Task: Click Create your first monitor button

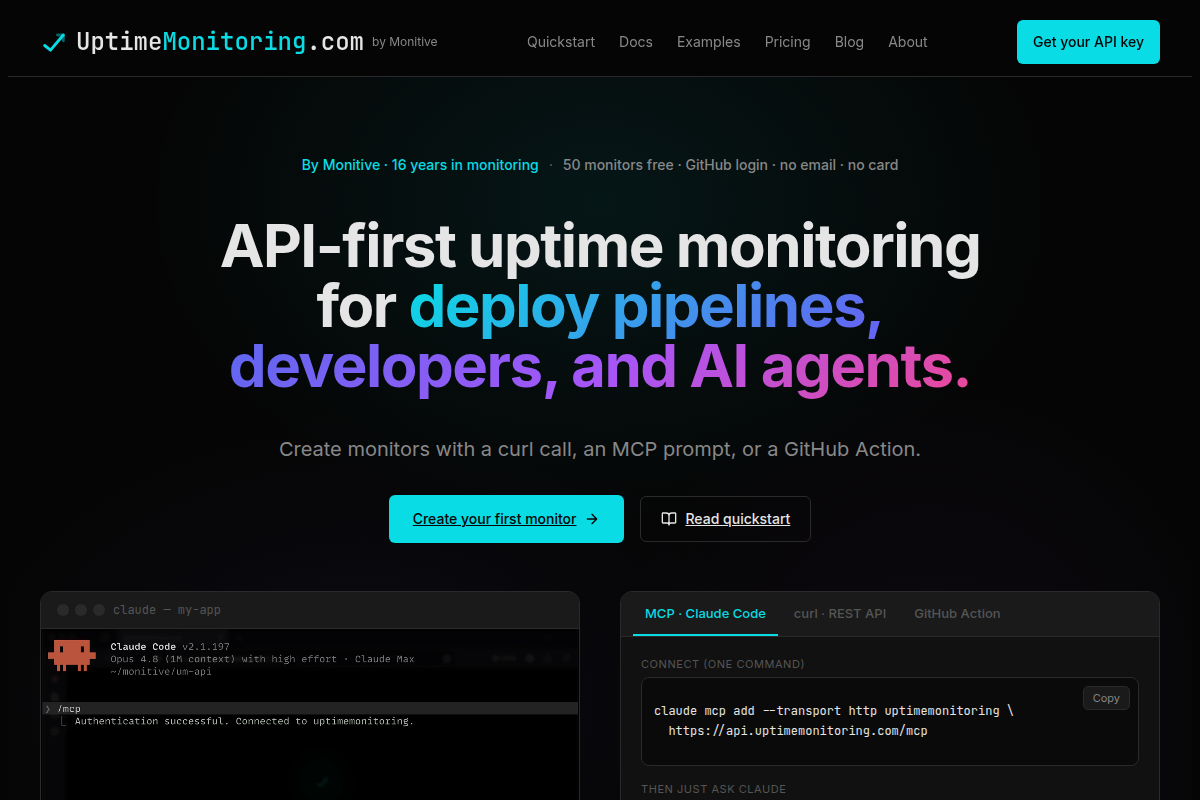Action: [506, 519]
